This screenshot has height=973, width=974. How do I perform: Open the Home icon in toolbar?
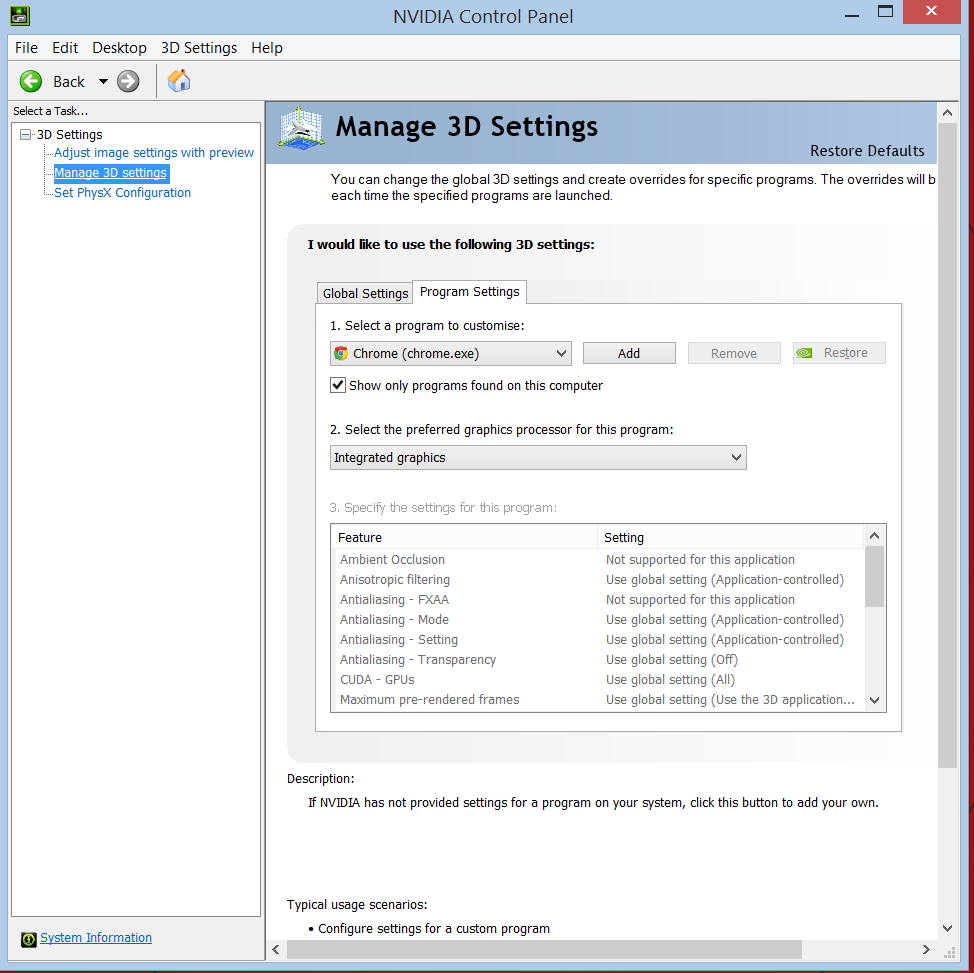tap(179, 81)
